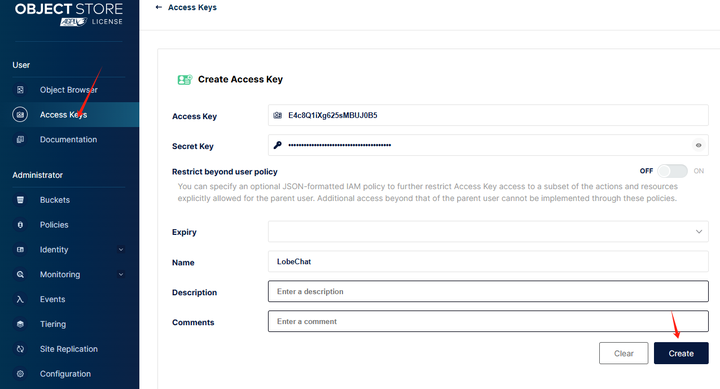720x389 pixels.
Task: Open the Buckets menu item
Action: pos(69,200)
